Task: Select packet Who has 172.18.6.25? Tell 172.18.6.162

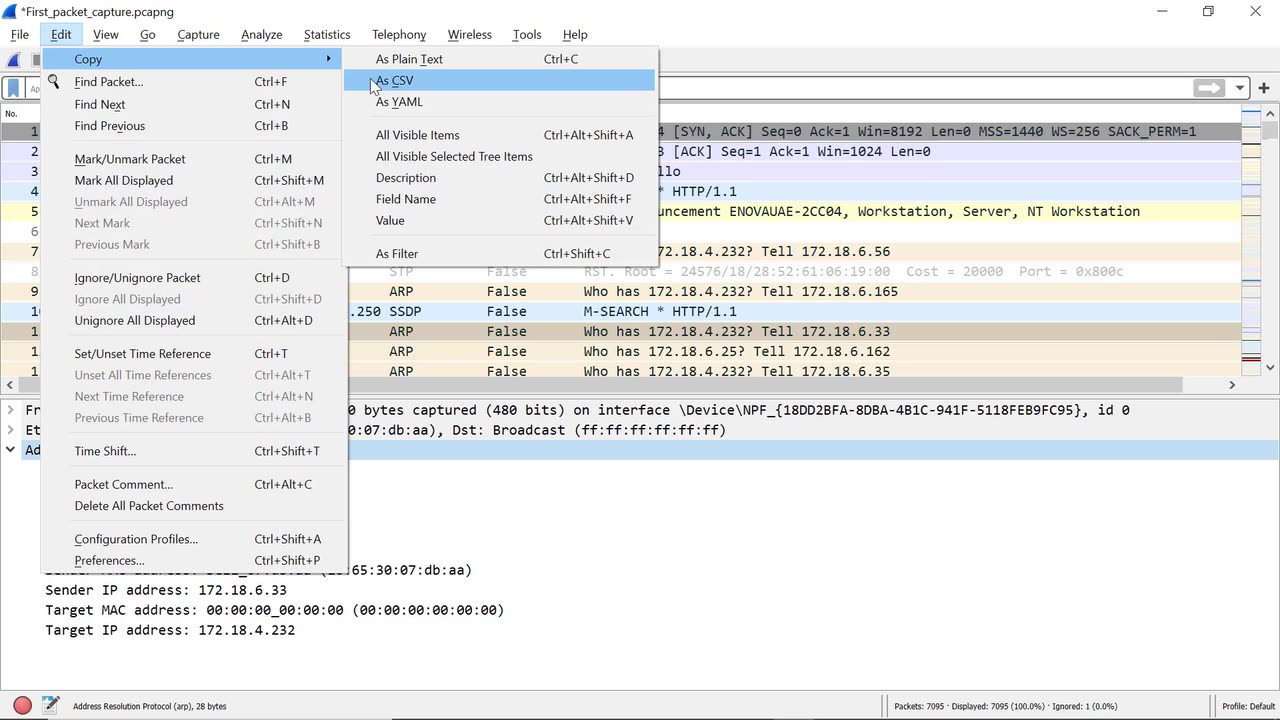Action: tap(737, 351)
